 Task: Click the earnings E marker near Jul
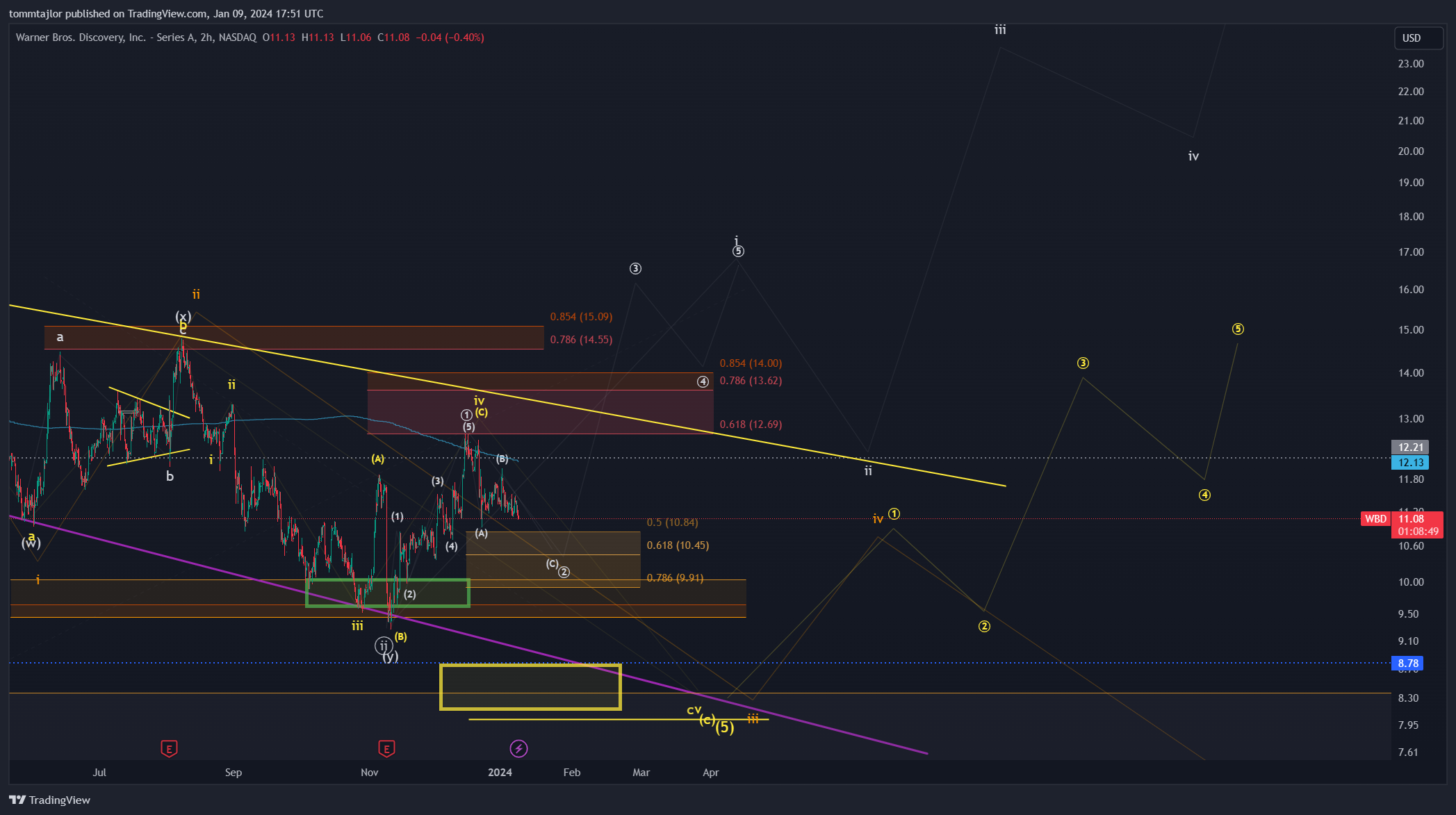coord(169,748)
